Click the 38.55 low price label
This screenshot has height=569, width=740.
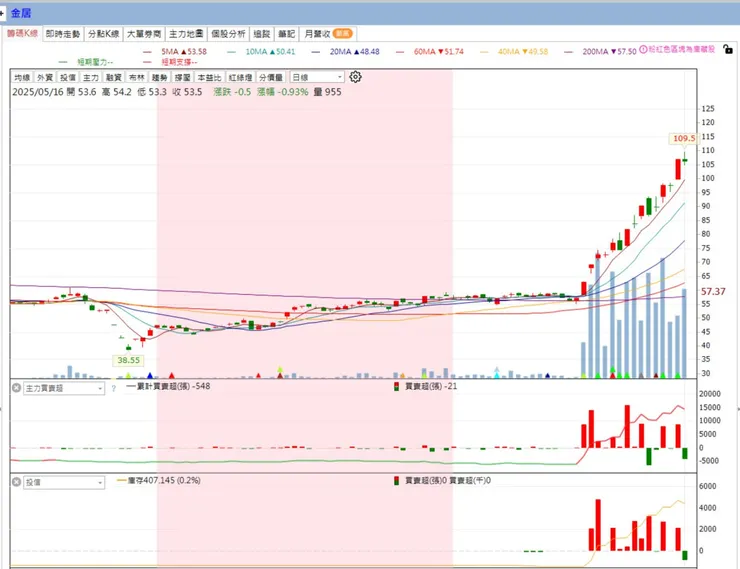(x=128, y=360)
